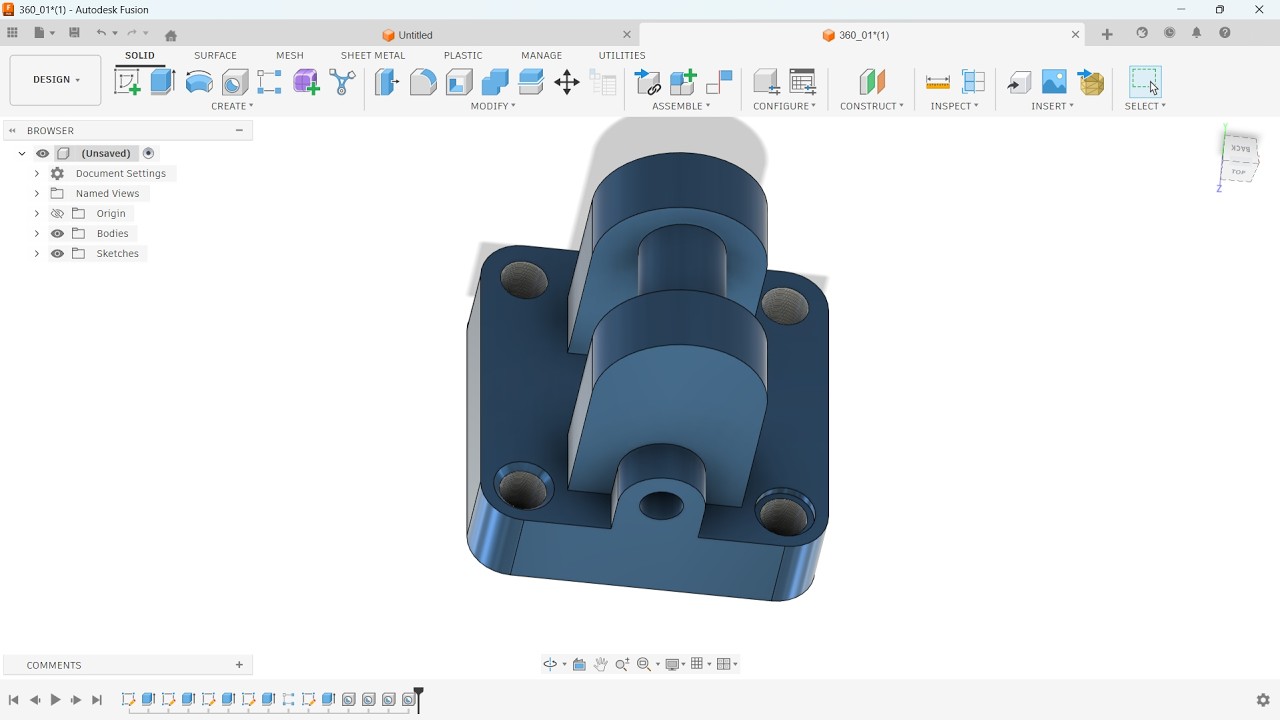Switch to the UTILITIES tab
Viewport: 1280px width, 720px height.
(622, 55)
